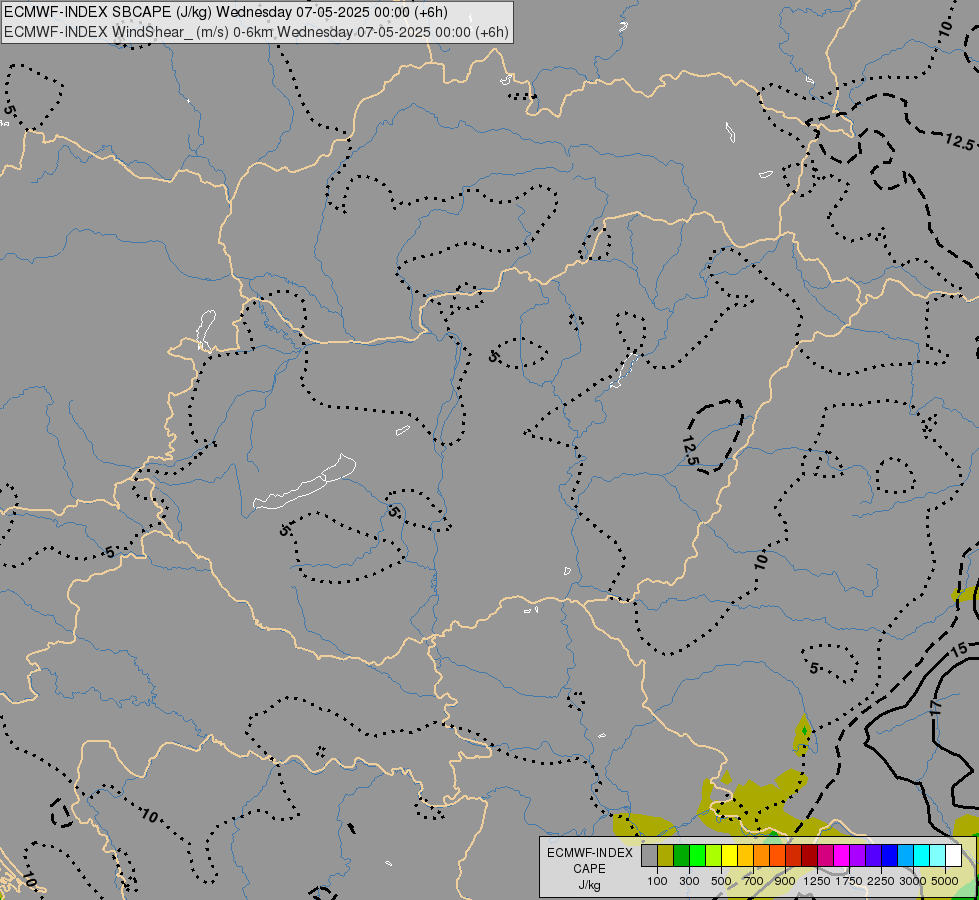Click the 1250 legend value
The height and width of the screenshot is (900, 979).
click(x=817, y=881)
